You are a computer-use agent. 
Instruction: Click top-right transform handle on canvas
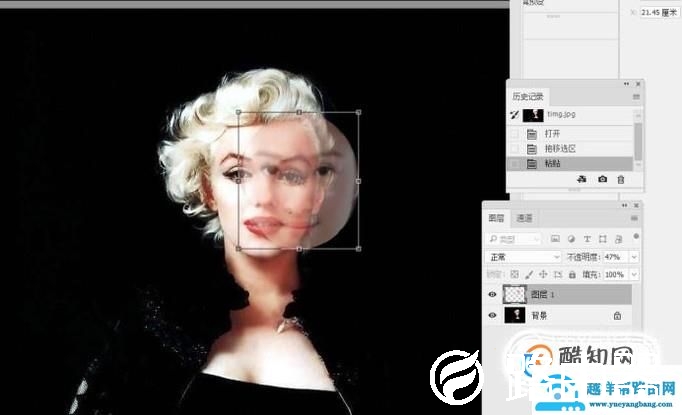pos(358,112)
